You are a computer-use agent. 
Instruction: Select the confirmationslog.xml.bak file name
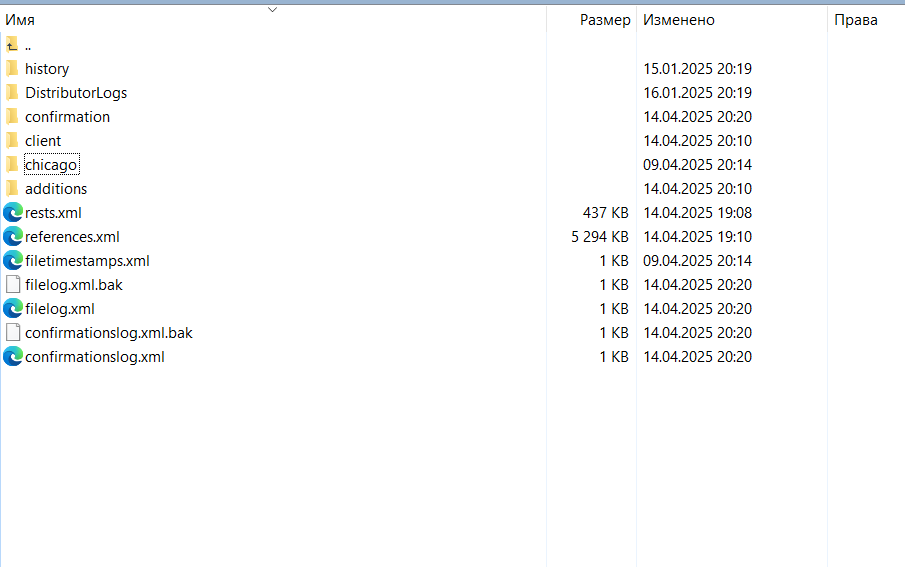click(109, 333)
